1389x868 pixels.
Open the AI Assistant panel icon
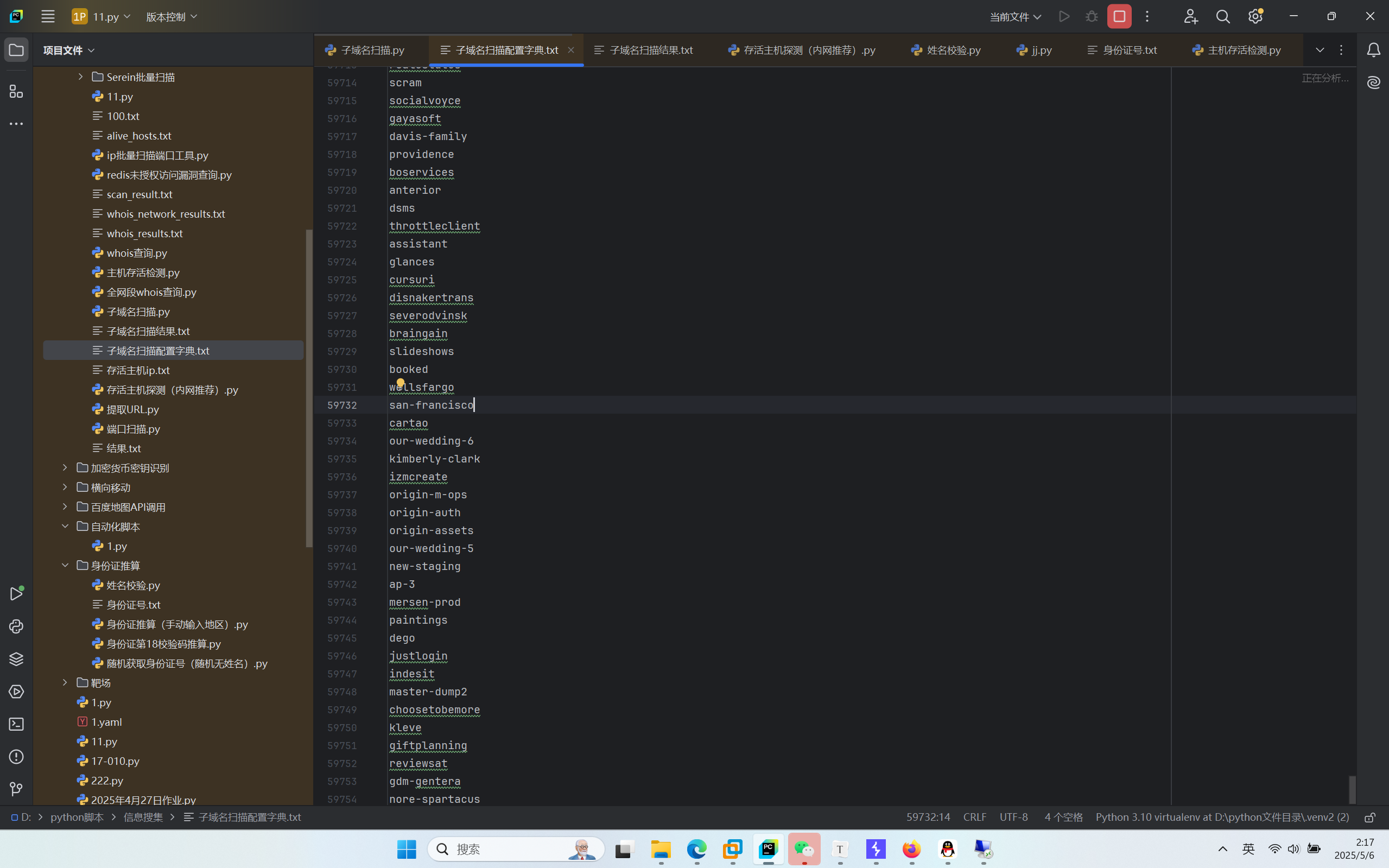[x=1373, y=83]
